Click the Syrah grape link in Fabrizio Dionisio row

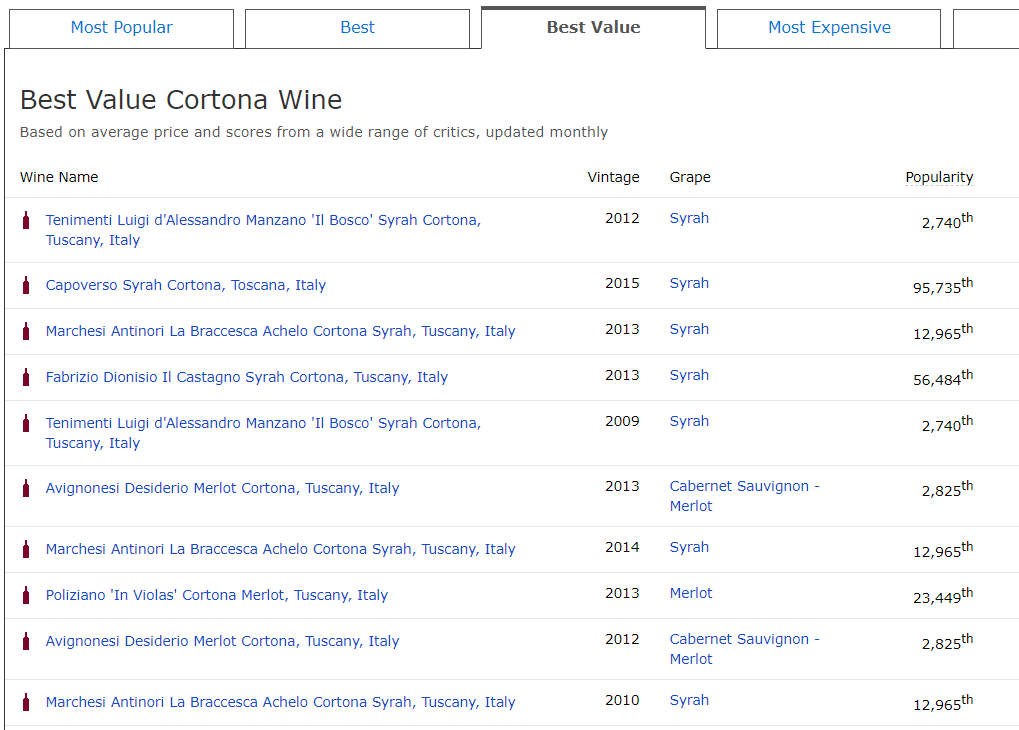point(689,376)
